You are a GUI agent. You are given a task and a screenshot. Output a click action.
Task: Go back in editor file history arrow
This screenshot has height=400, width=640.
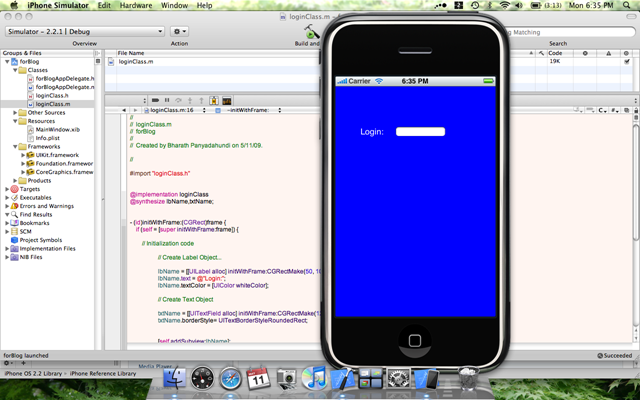[124, 110]
